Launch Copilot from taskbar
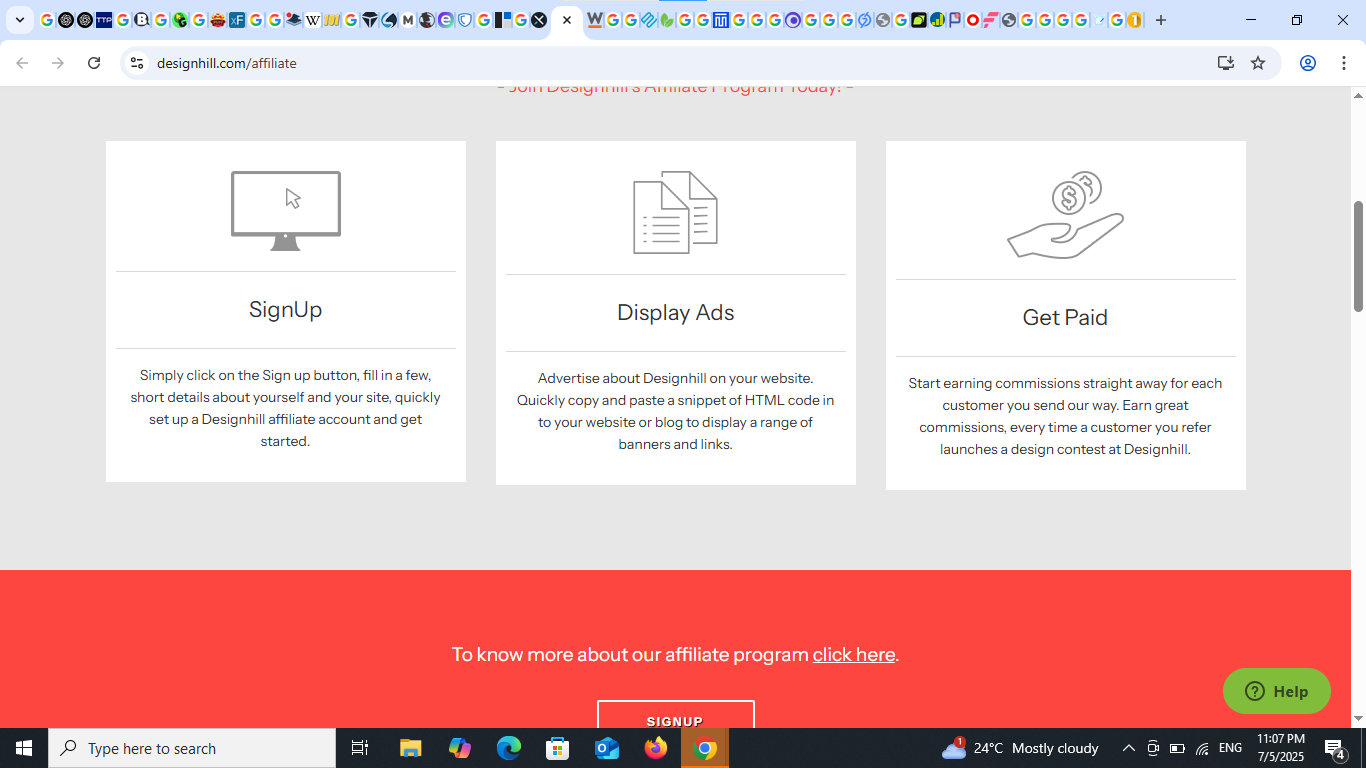Image resolution: width=1366 pixels, height=768 pixels. (x=460, y=748)
